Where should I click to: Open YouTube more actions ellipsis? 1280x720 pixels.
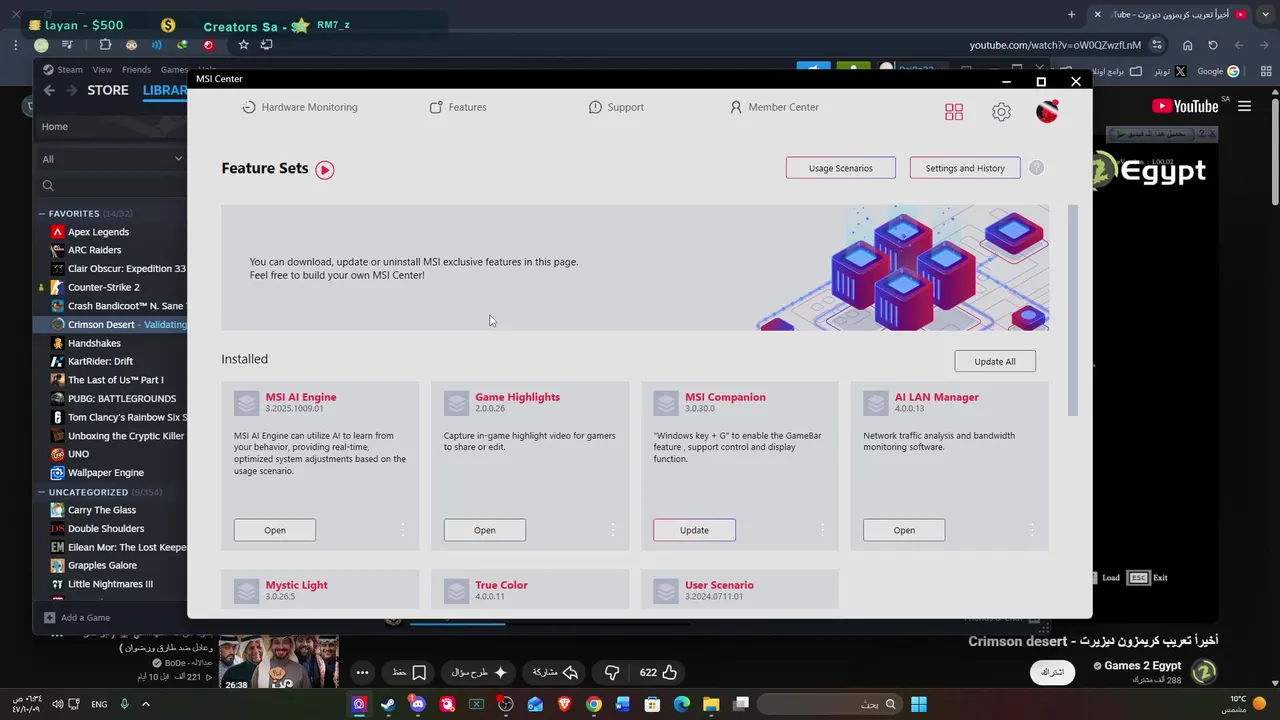362,673
